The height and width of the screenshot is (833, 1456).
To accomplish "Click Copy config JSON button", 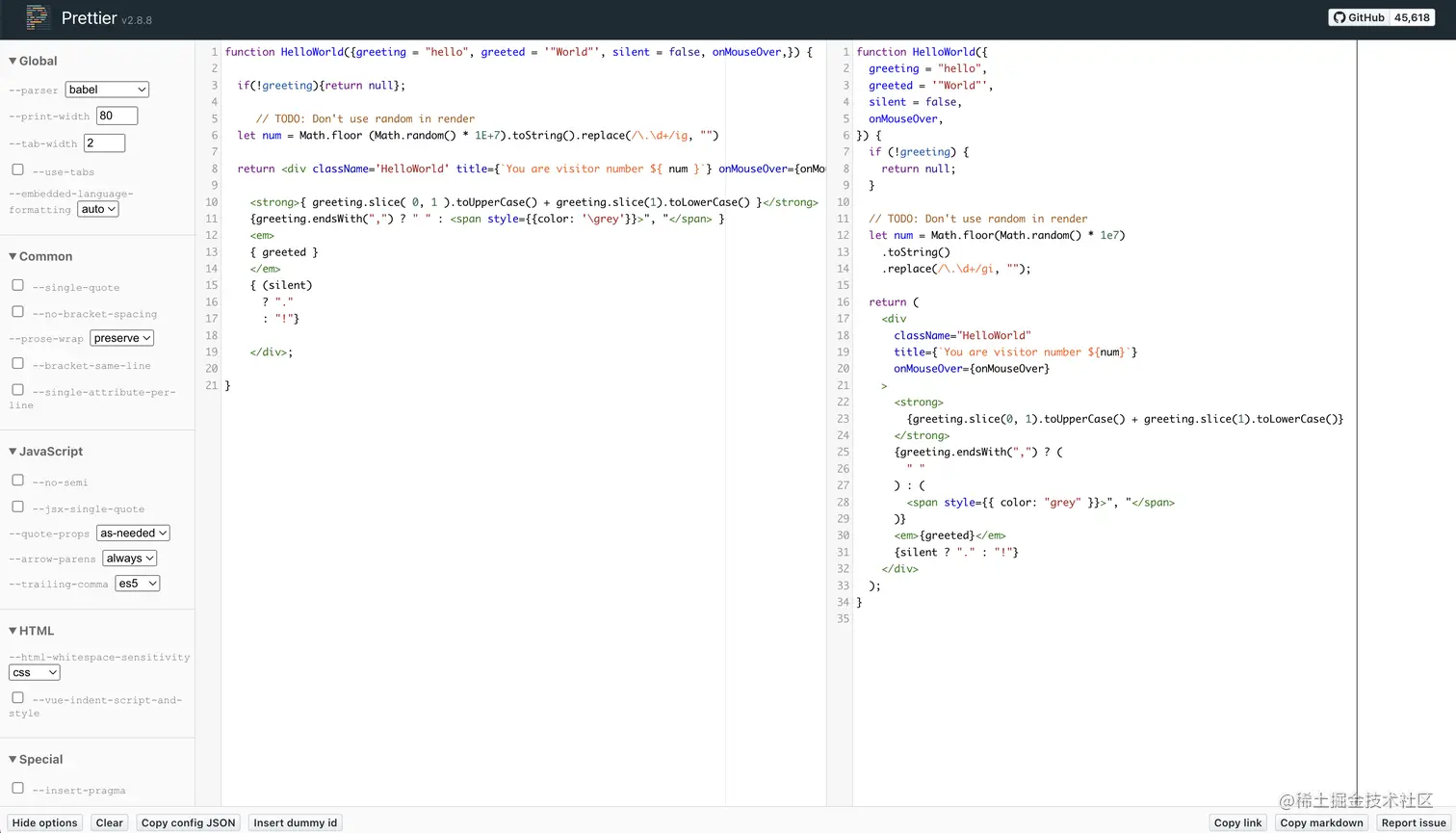I will pyautogui.click(x=188, y=822).
